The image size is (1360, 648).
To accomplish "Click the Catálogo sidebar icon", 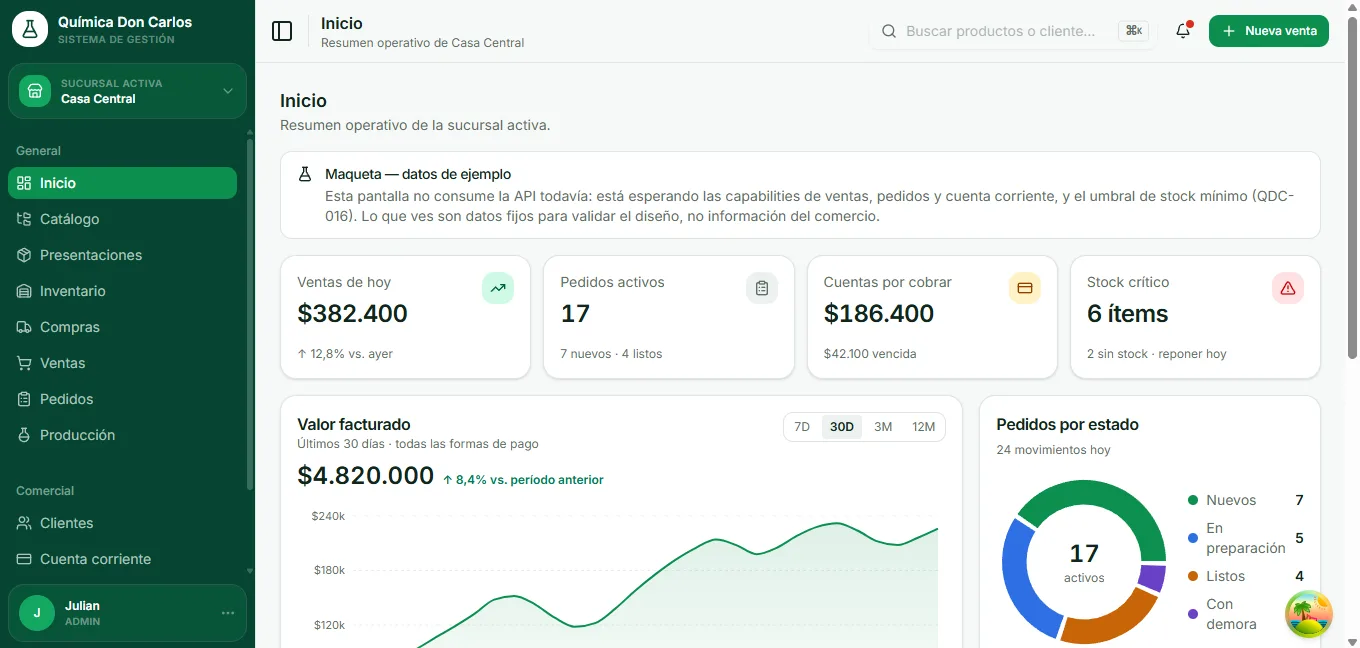I will [x=25, y=219].
